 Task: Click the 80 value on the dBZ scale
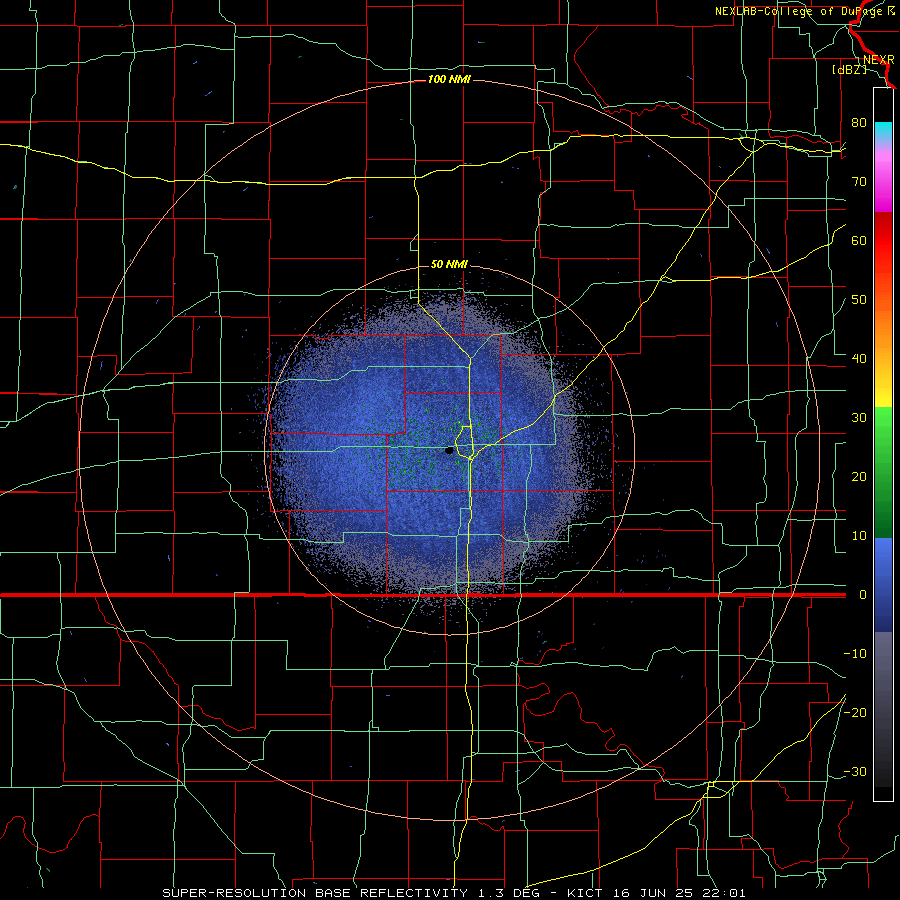(859, 122)
